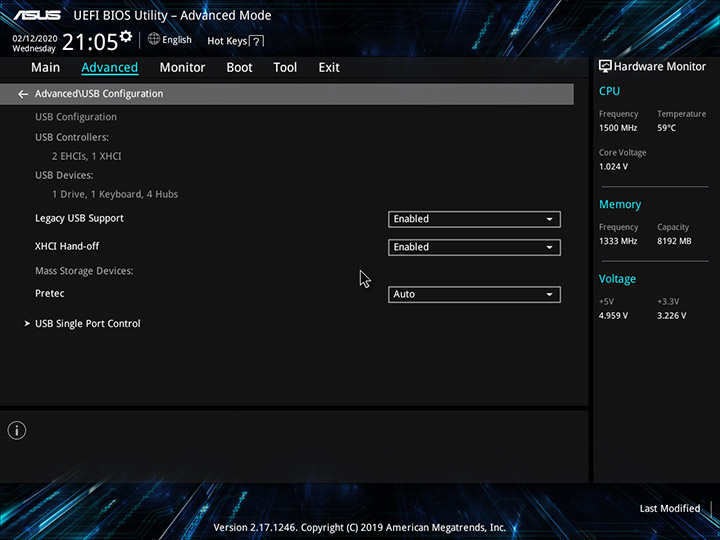Click the Hot Keys label
Viewport: 720px width, 540px height.
pyautogui.click(x=227, y=41)
